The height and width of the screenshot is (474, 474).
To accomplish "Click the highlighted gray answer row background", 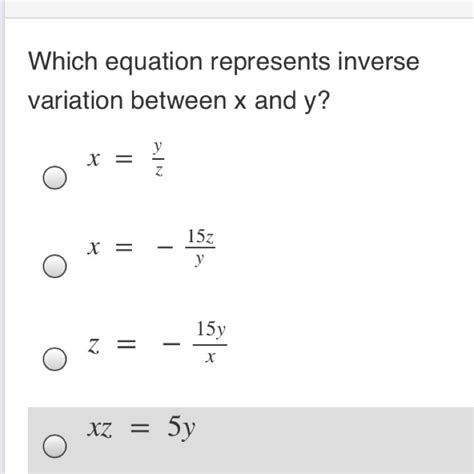I will coord(251,440).
